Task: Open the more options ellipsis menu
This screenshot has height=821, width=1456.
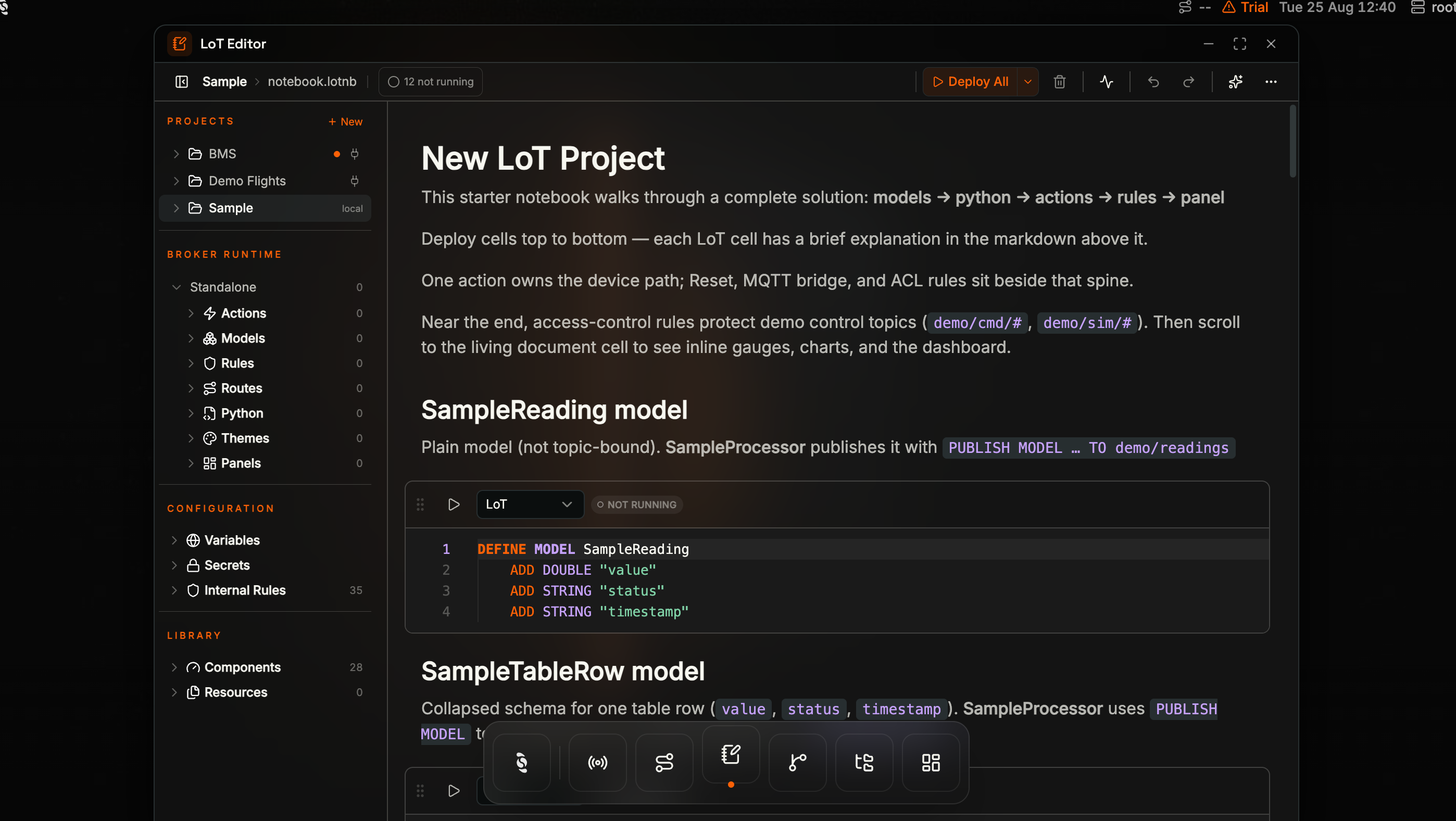Action: pos(1271,81)
